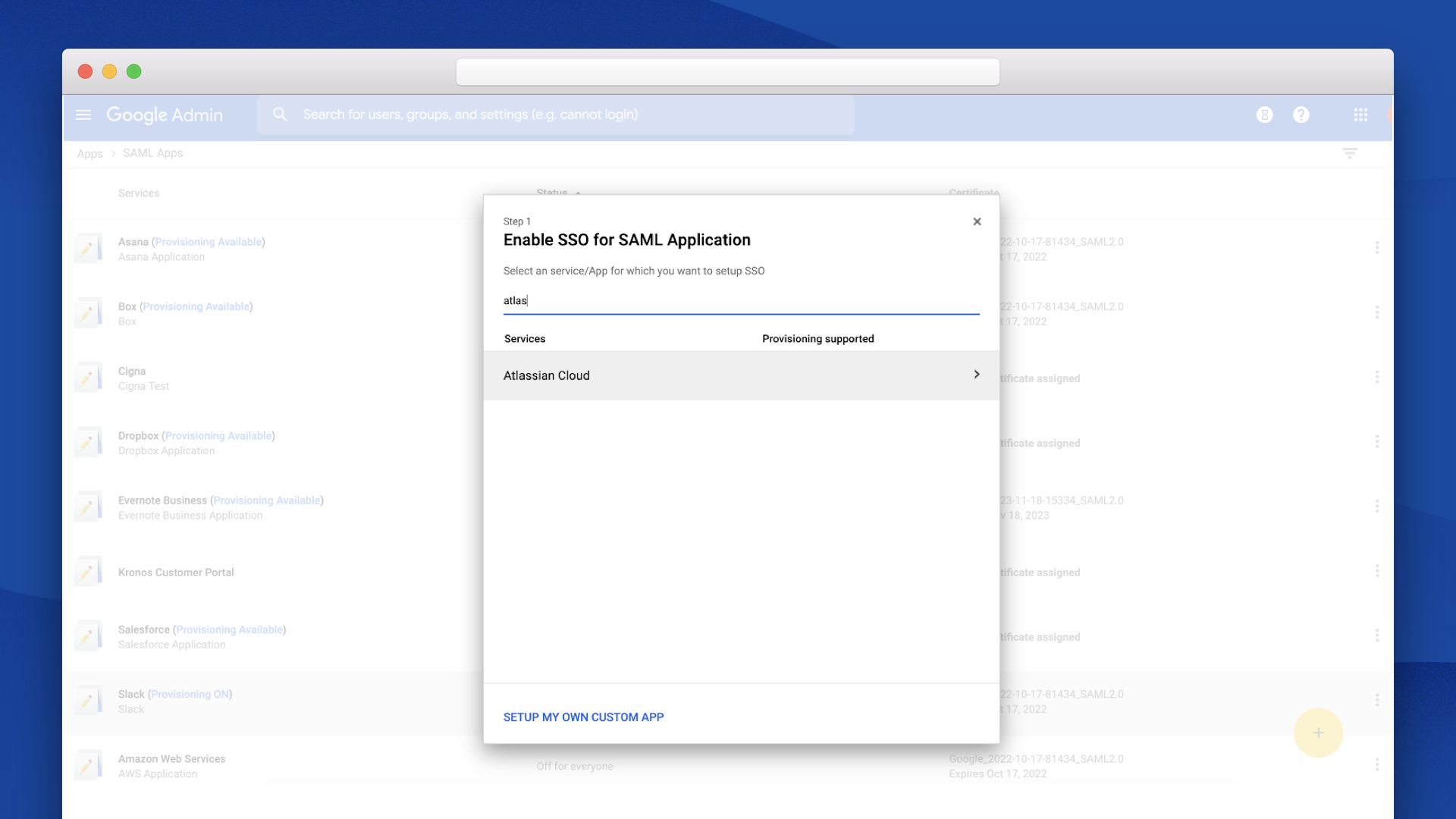1456x819 pixels.
Task: Open the Kronos Customer Portal entry
Action: pyautogui.click(x=176, y=573)
